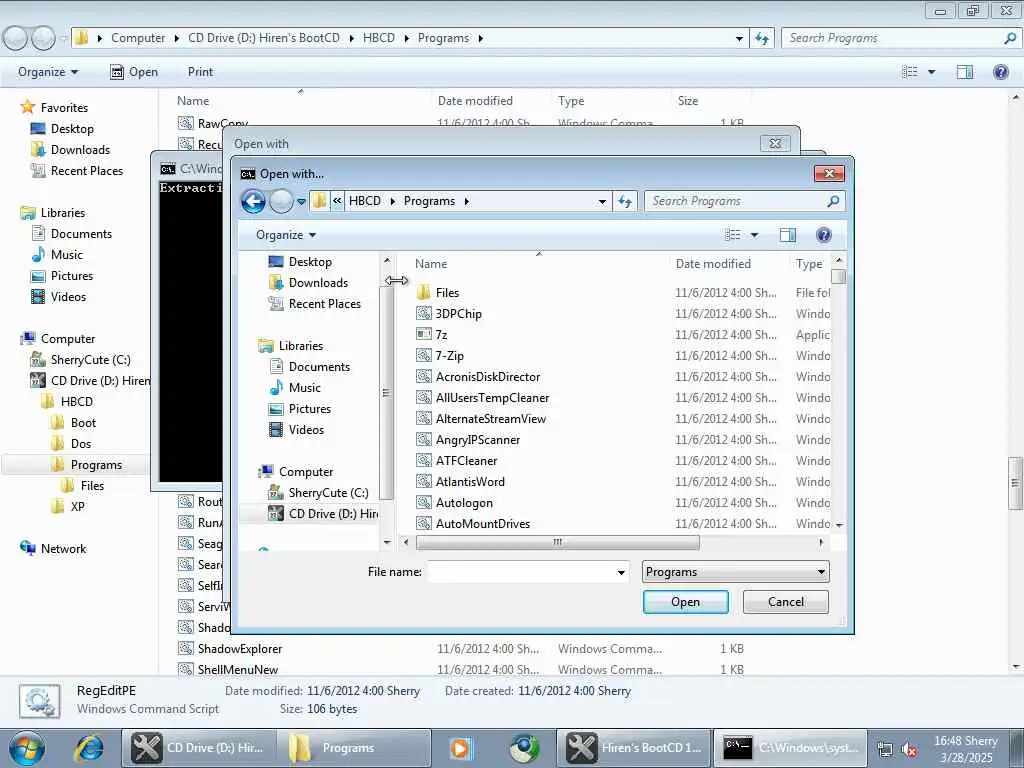Click Back arrow in Open with dialog
1024x768 pixels.
coord(253,201)
